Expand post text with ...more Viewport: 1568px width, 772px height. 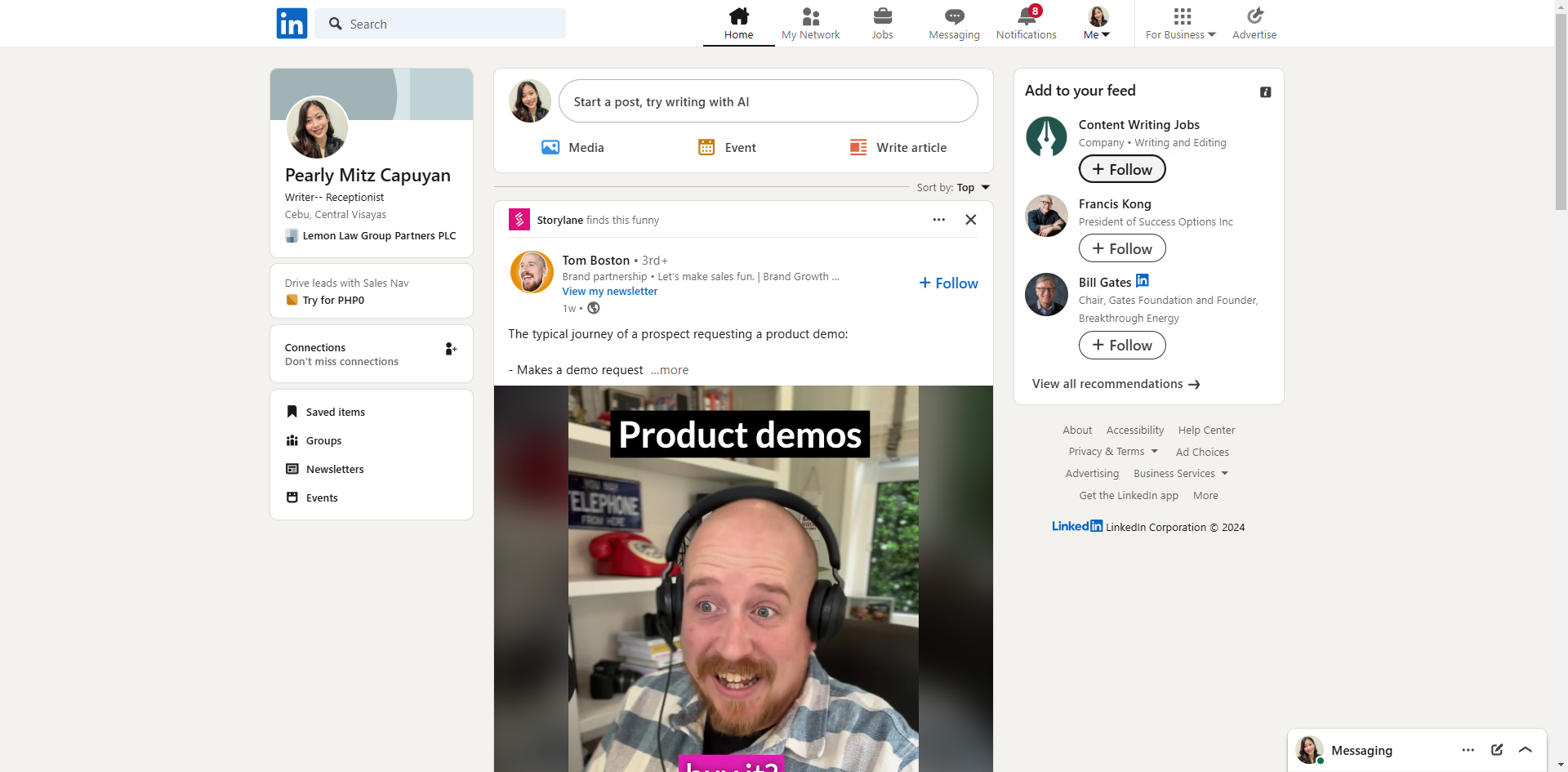point(670,370)
